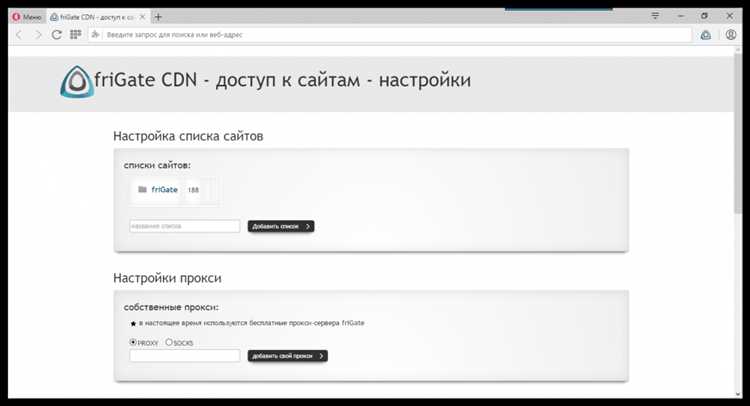750x406 pixels.
Task: Click the list name input field
Action: pyautogui.click(x=185, y=226)
